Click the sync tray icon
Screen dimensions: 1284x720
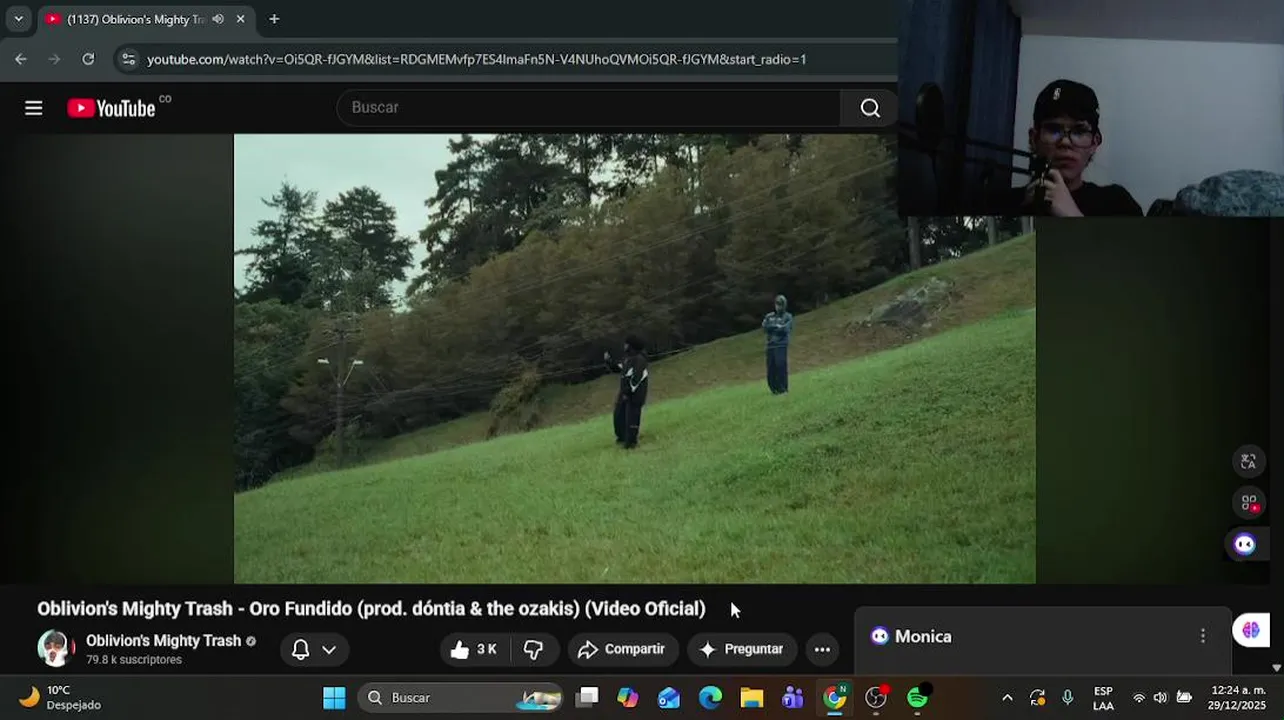click(1038, 698)
